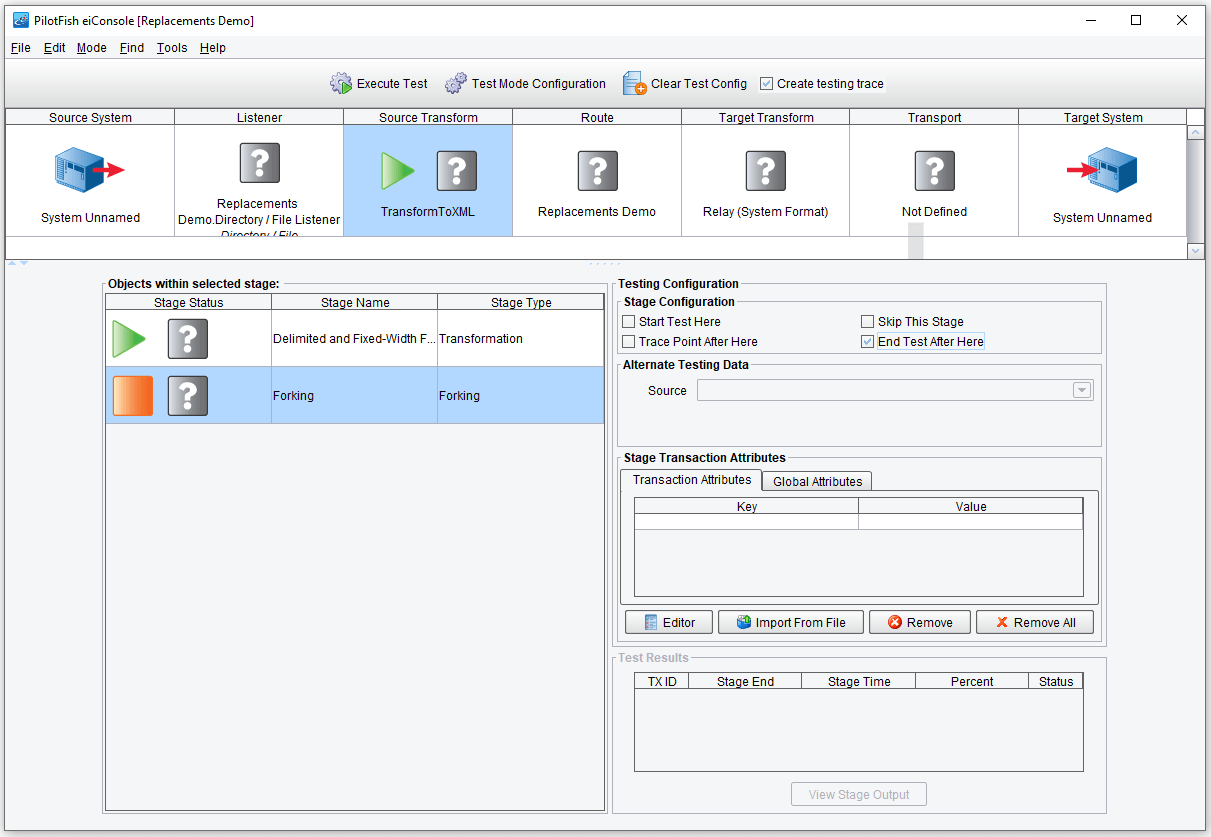Open the Alternate Testing Data Source dropdown
Image resolution: width=1211 pixels, height=837 pixels.
point(1081,391)
